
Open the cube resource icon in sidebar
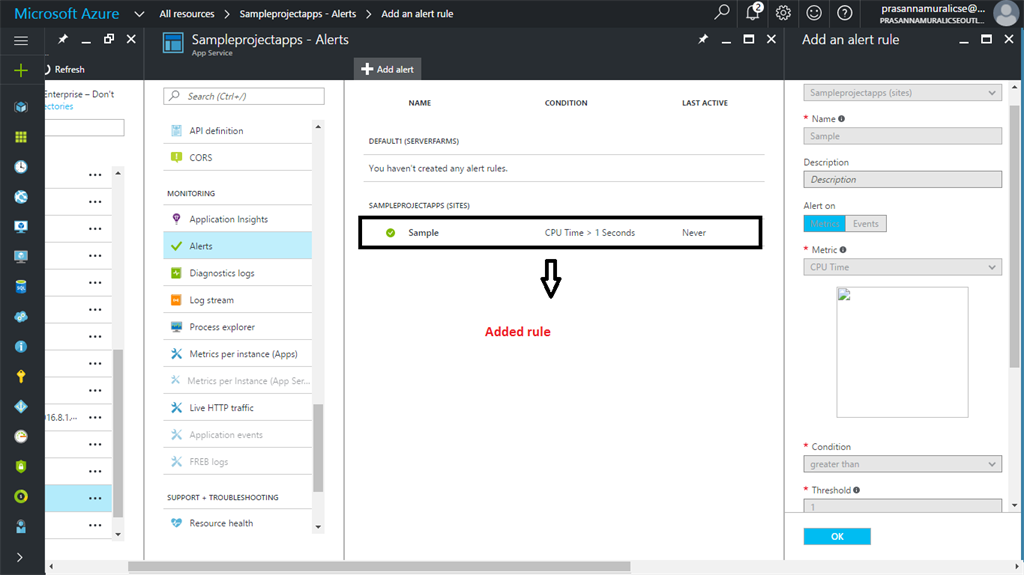tap(21, 107)
